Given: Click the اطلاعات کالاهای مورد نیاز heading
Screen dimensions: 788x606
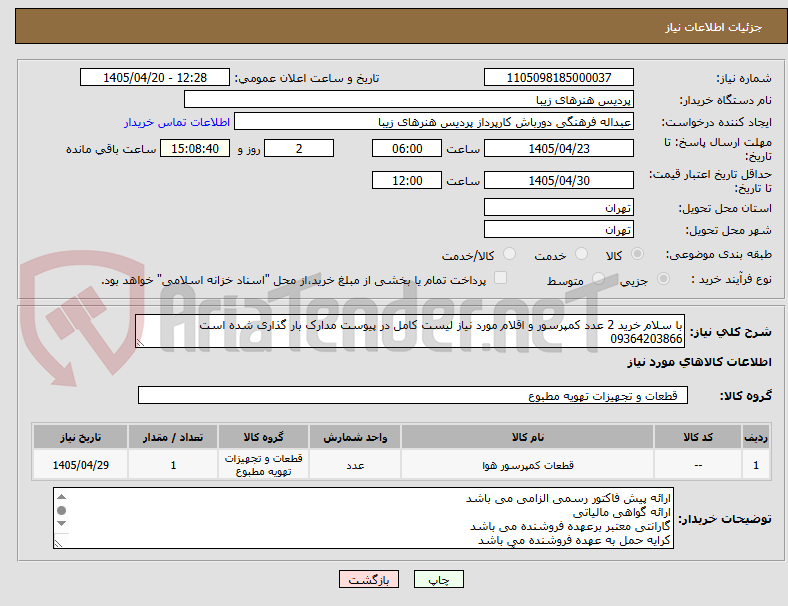Looking at the screenshot, I should (699, 362).
